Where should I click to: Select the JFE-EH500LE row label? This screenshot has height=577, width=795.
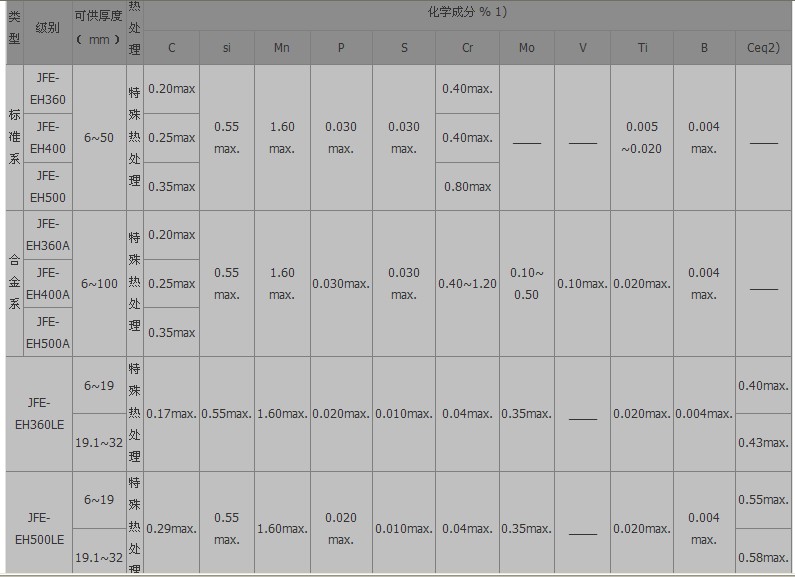[x=39, y=528]
